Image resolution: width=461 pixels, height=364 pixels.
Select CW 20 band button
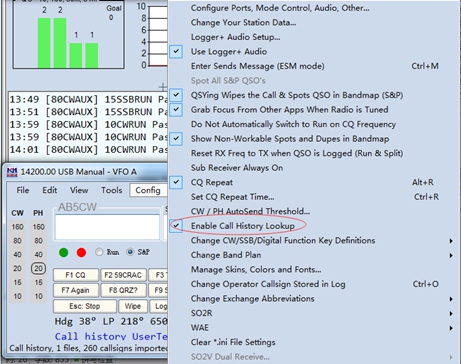coord(17,268)
